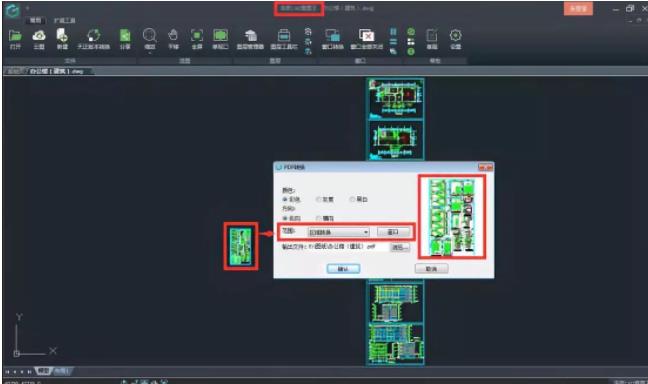Select the black-and-white radio button
Screen dimensions: 648x384
352,199
